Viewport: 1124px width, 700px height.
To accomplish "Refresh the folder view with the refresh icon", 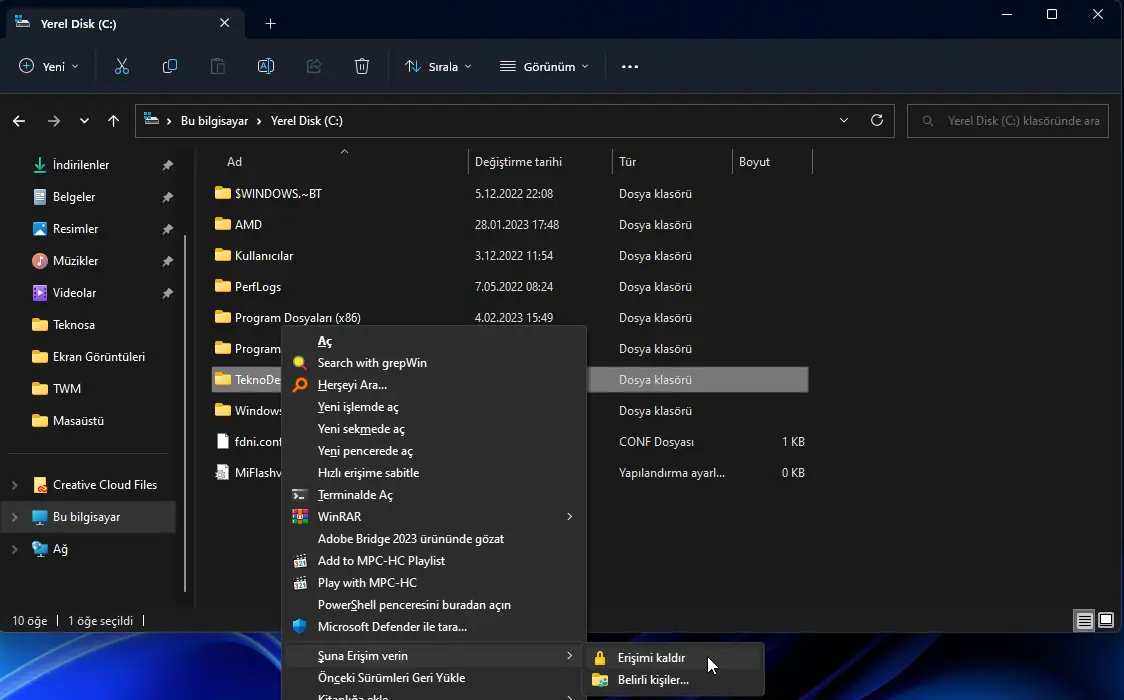I will (877, 120).
